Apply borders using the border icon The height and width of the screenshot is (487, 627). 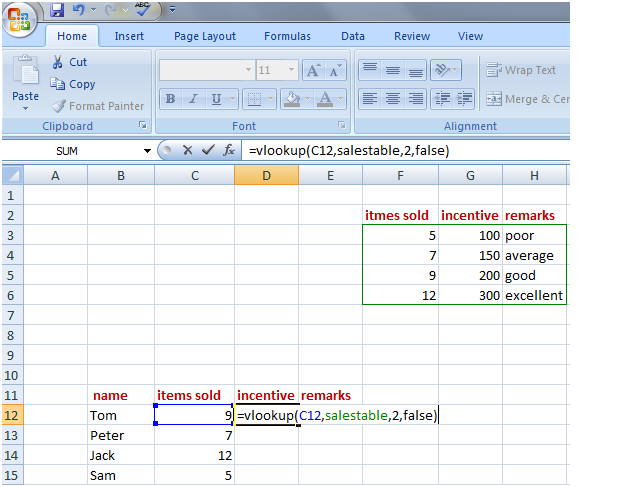coord(254,99)
